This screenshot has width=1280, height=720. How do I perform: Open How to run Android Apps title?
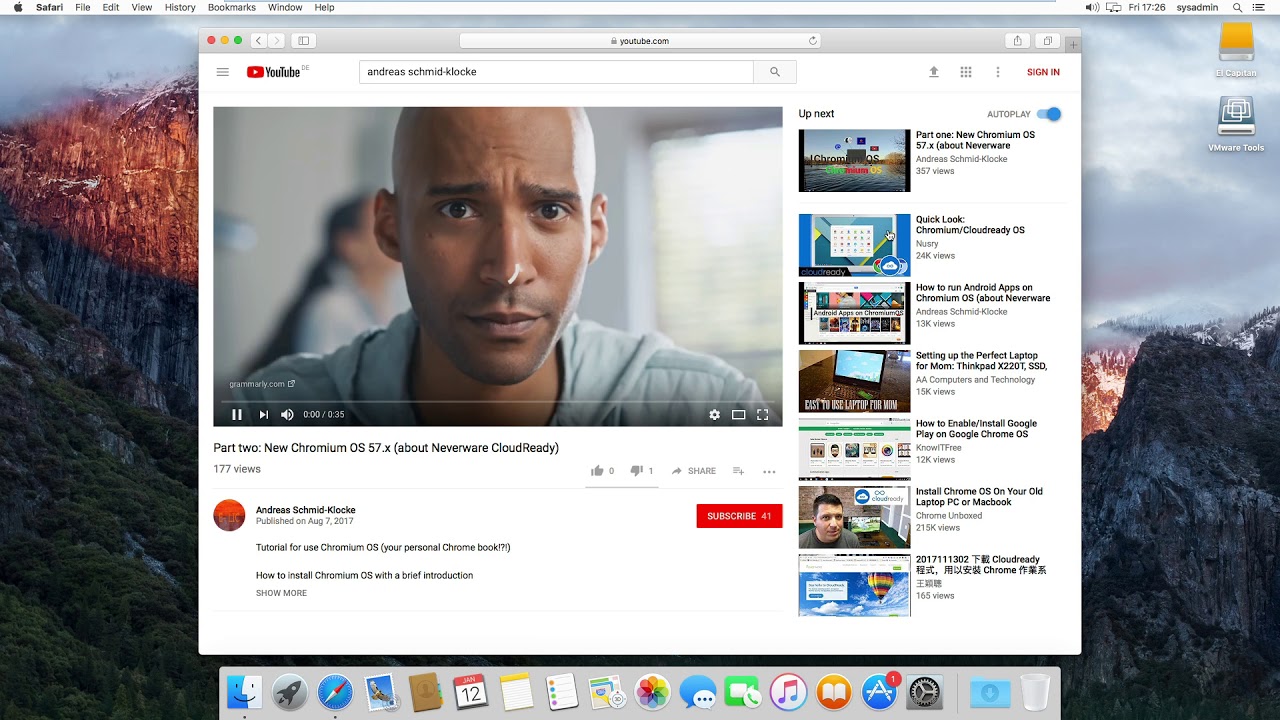point(983,293)
